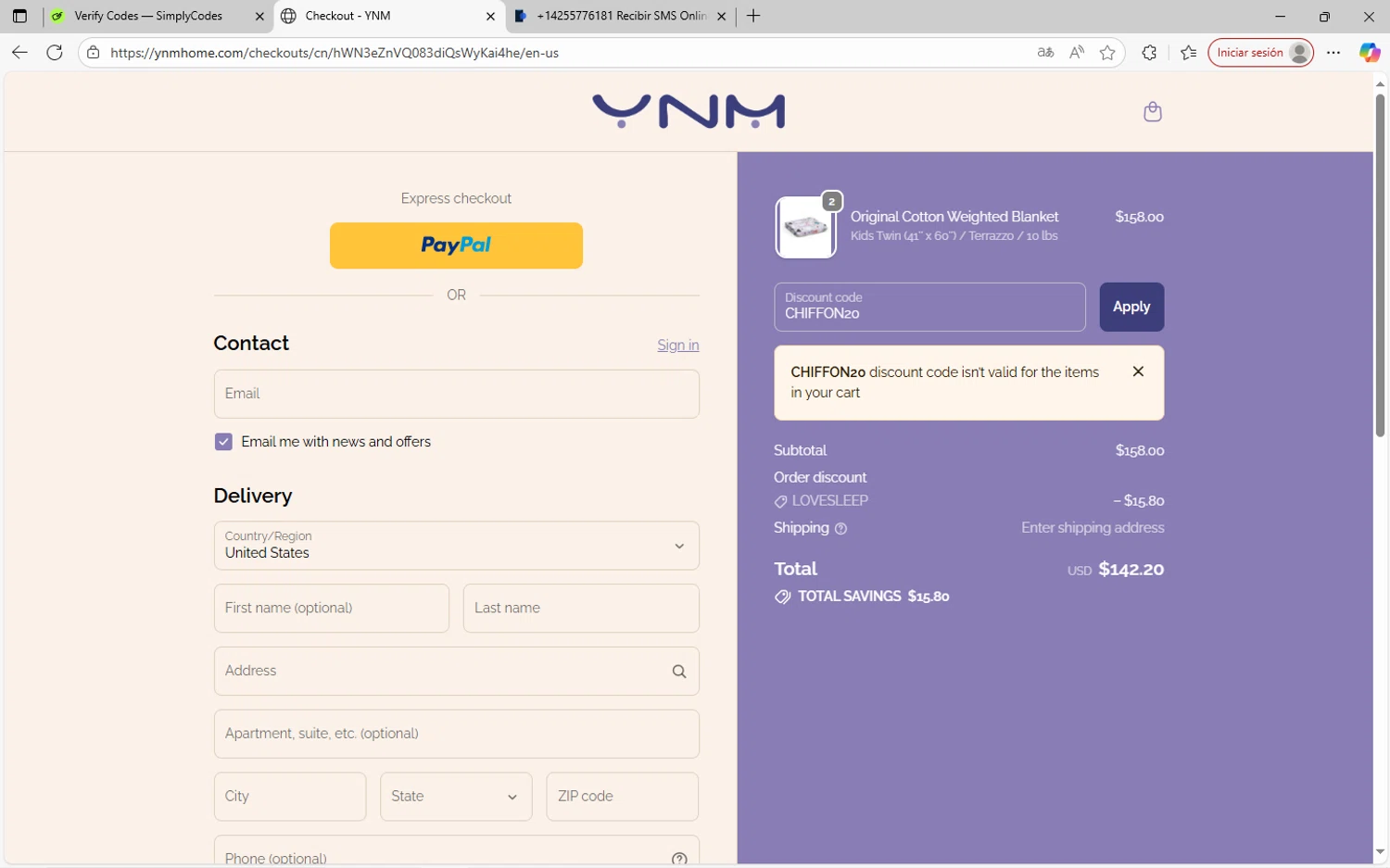Click the Original Cotton Weighted Blanket title

click(x=954, y=217)
